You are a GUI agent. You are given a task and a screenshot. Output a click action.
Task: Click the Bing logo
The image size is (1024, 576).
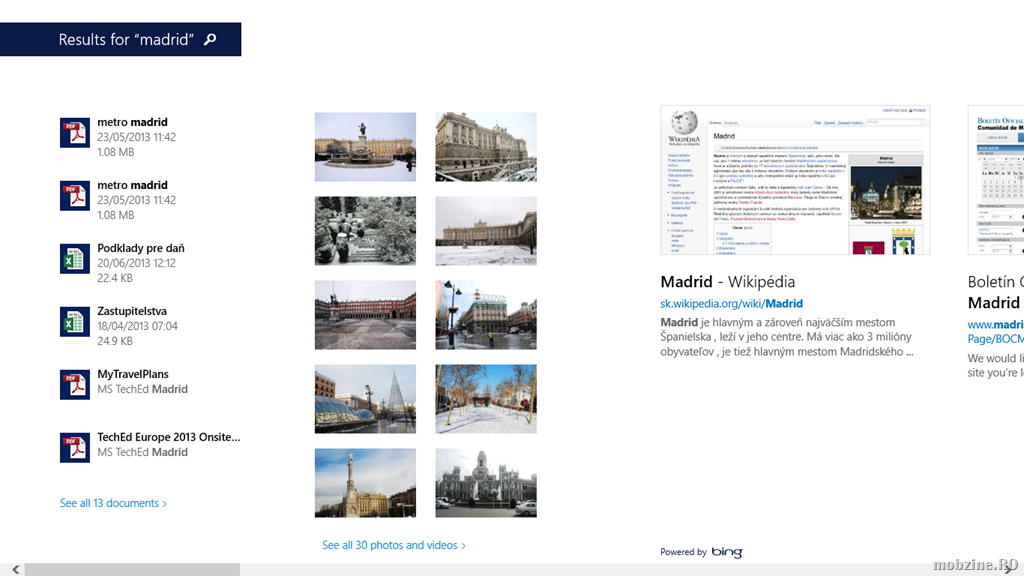(726, 552)
